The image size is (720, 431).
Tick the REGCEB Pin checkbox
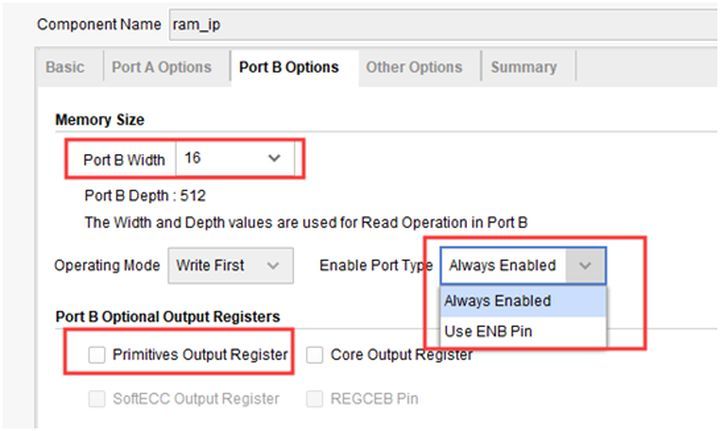pyautogui.click(x=314, y=399)
